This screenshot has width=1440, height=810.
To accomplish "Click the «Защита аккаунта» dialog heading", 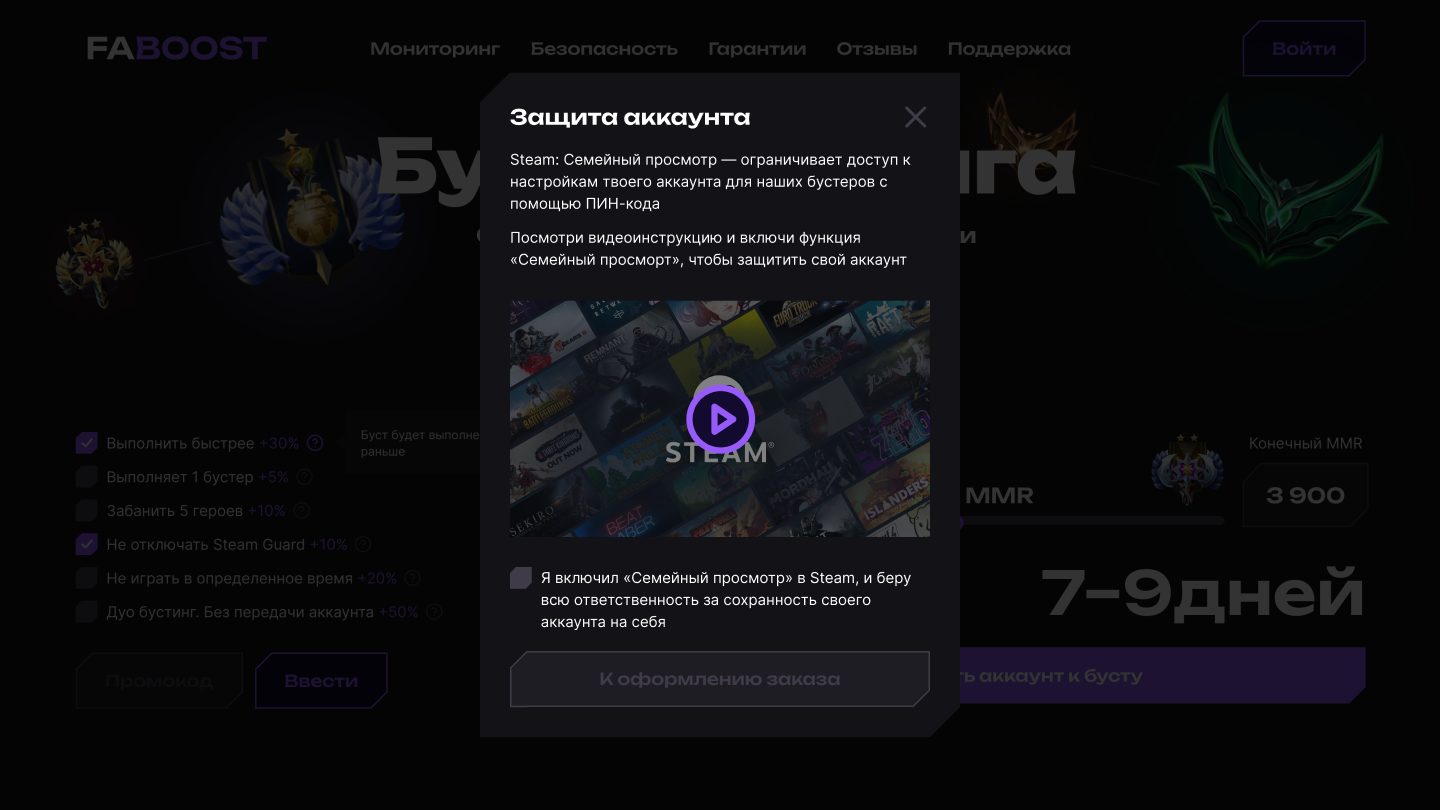I will [630, 117].
